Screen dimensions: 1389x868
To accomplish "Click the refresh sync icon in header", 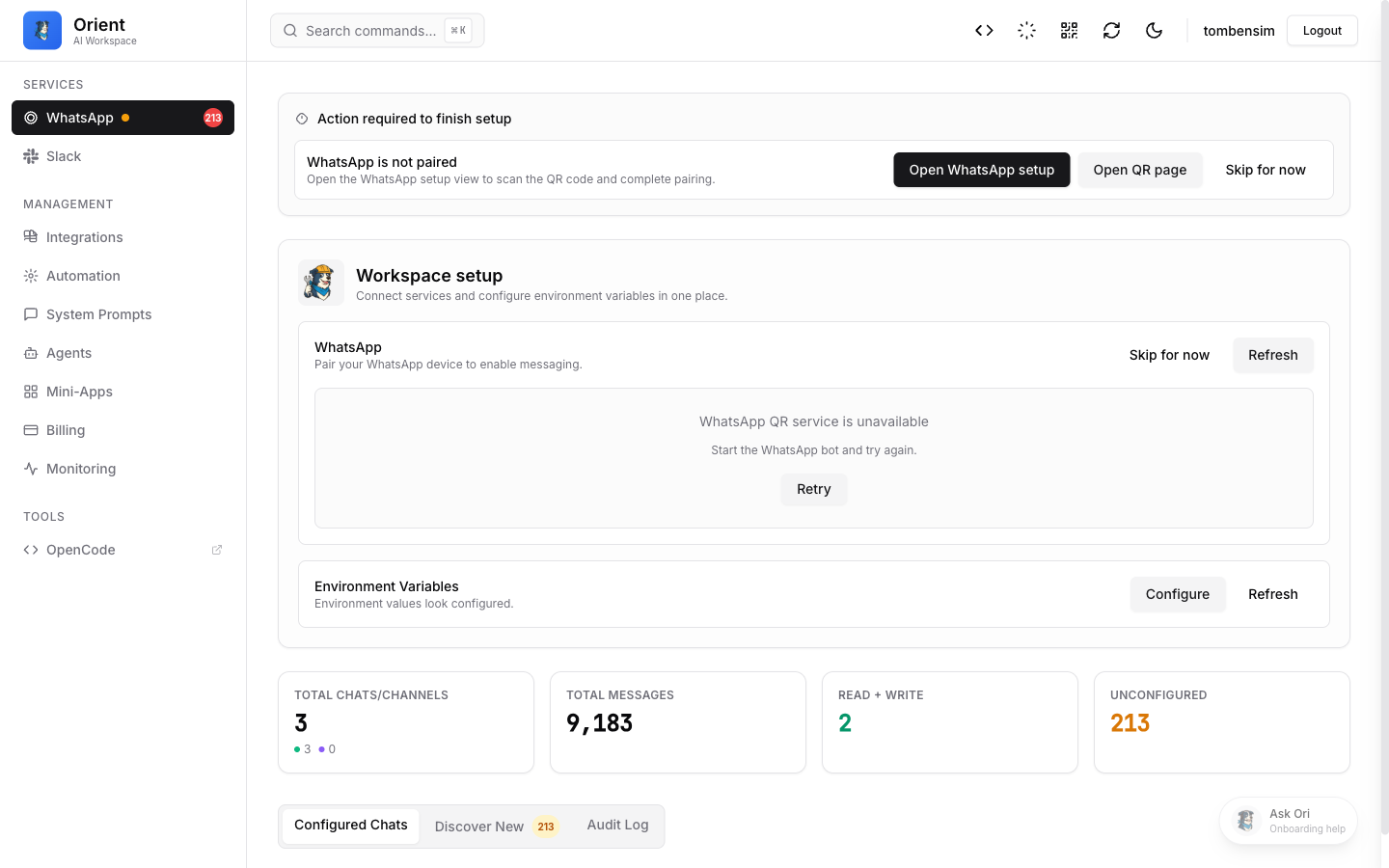I will pos(1111,31).
